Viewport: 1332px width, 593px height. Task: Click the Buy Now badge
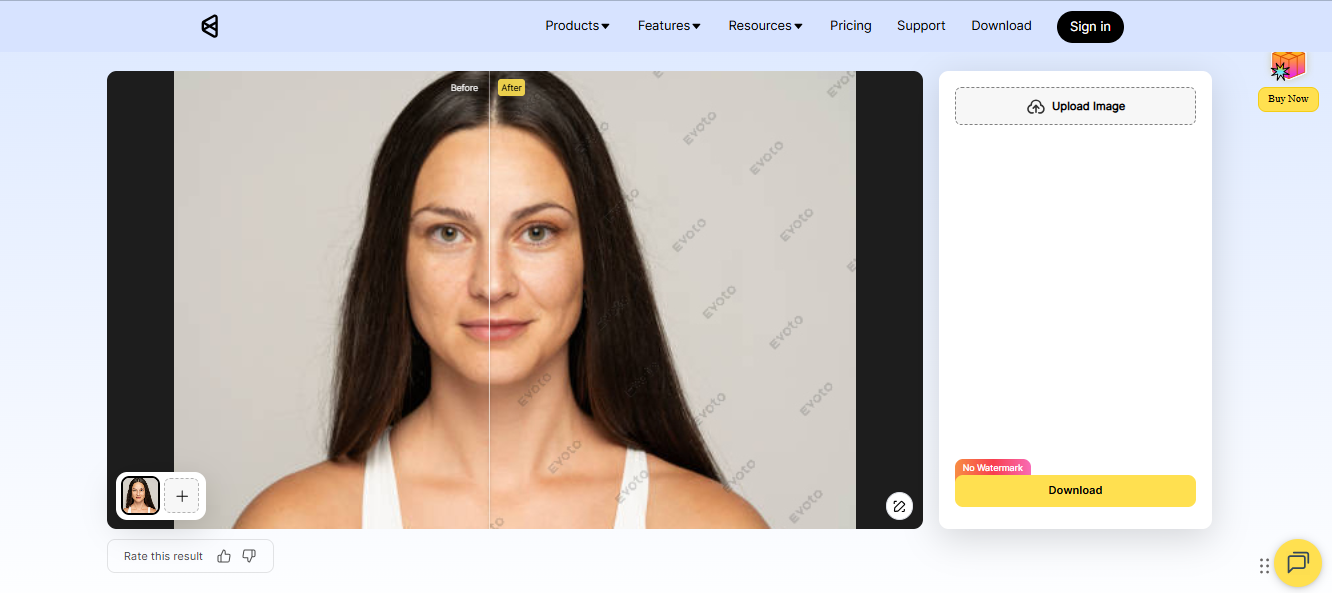coord(1288,99)
